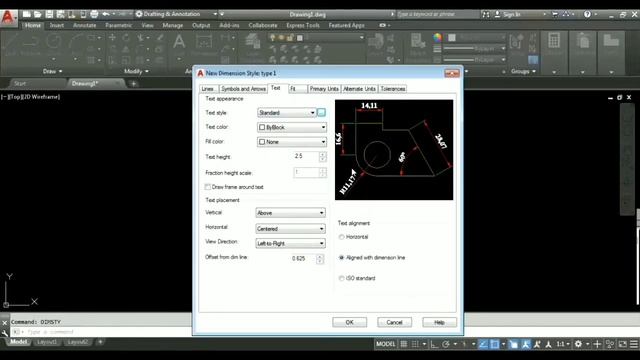640x360 pixels.
Task: Click the Save As icon in quick access toolbar
Action: (60, 14)
